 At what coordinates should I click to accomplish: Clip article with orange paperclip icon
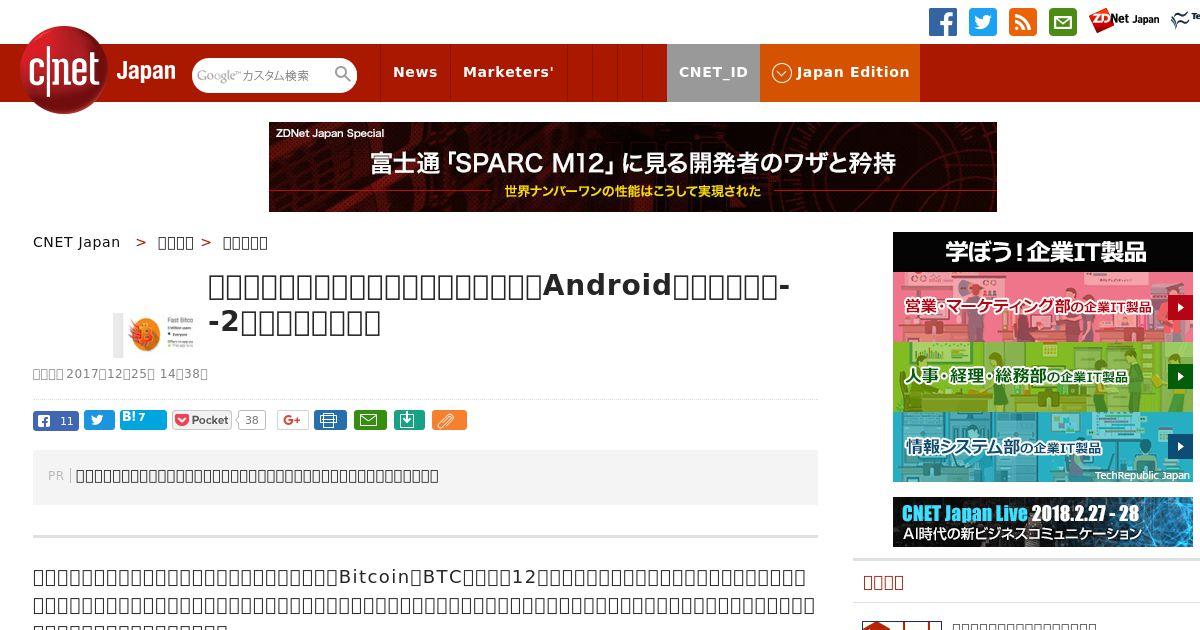[449, 420]
